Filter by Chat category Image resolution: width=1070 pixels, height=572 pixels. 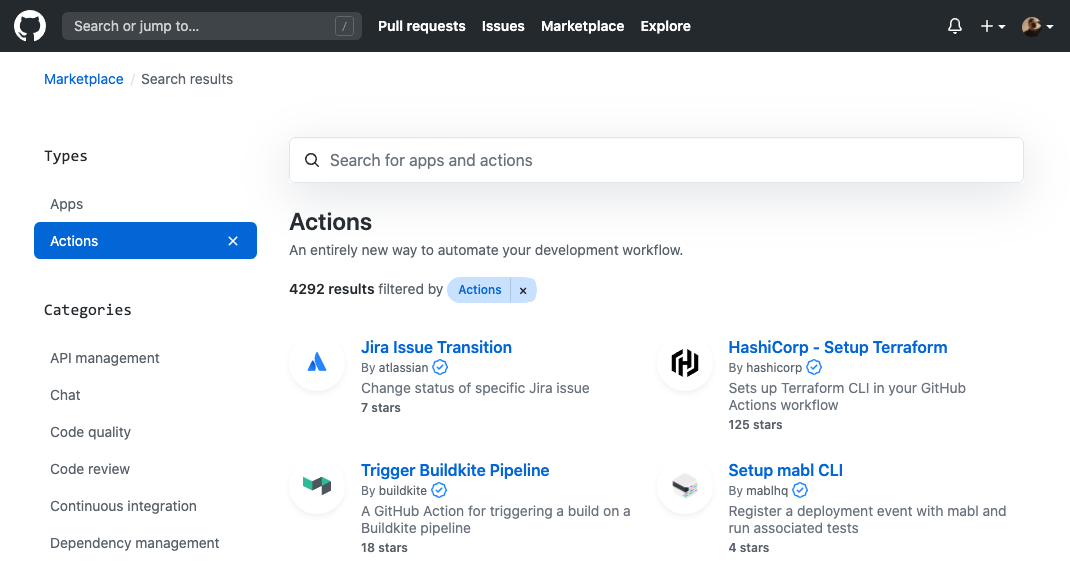click(65, 395)
